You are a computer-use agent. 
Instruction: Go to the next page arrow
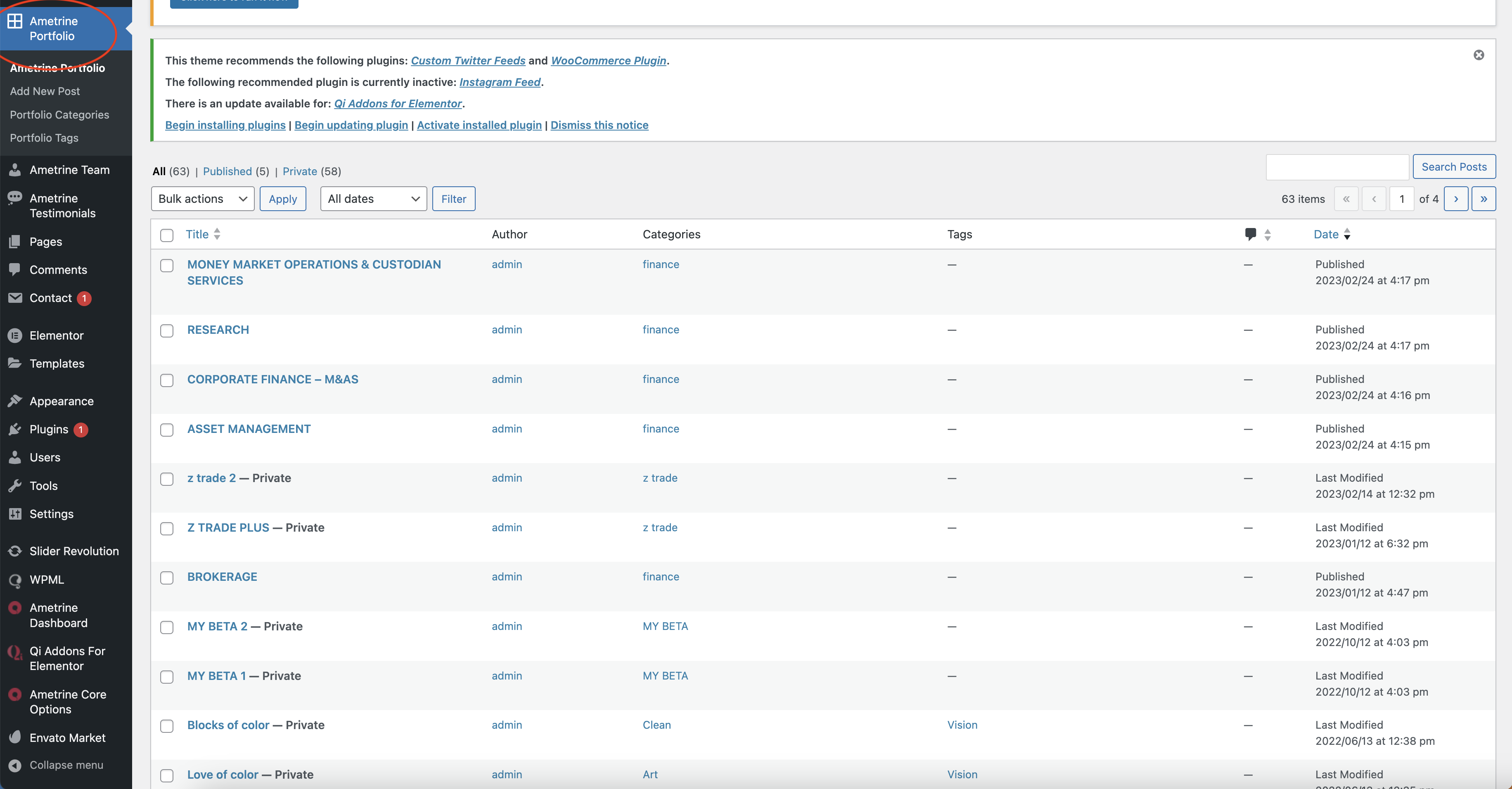(1456, 199)
